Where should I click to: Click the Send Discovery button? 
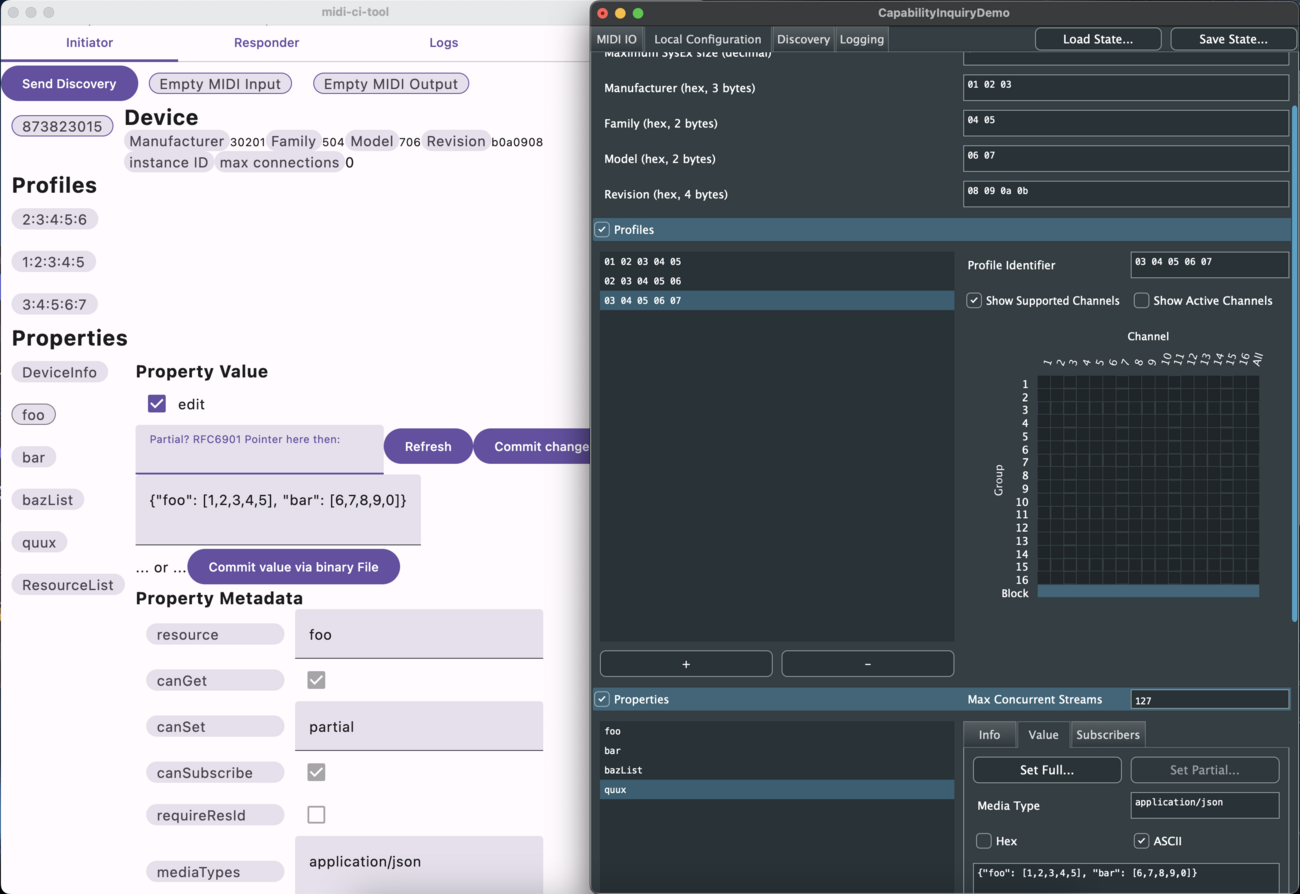click(69, 84)
